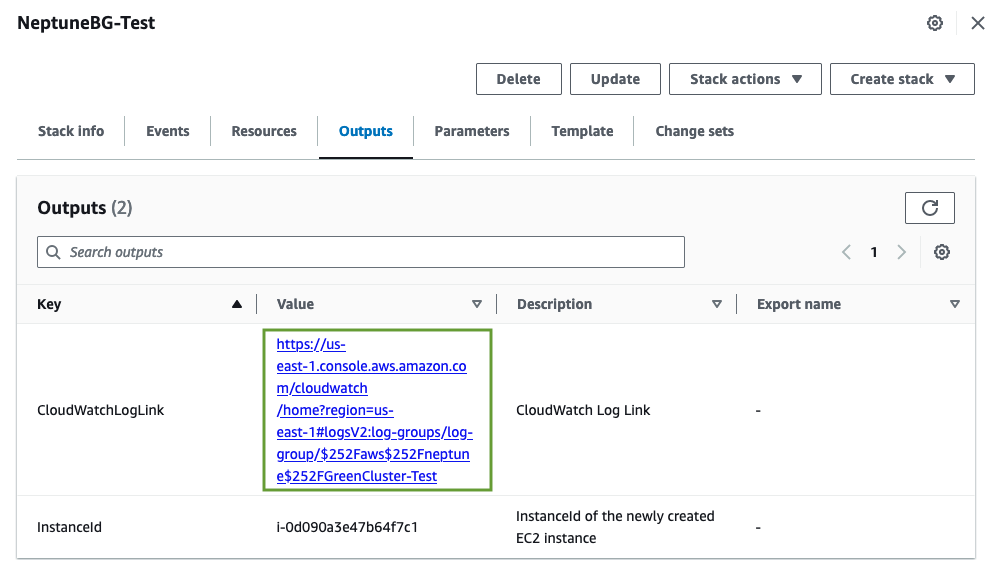The width and height of the screenshot is (994, 577).
Task: Switch to the Resources tab
Action: click(x=264, y=131)
